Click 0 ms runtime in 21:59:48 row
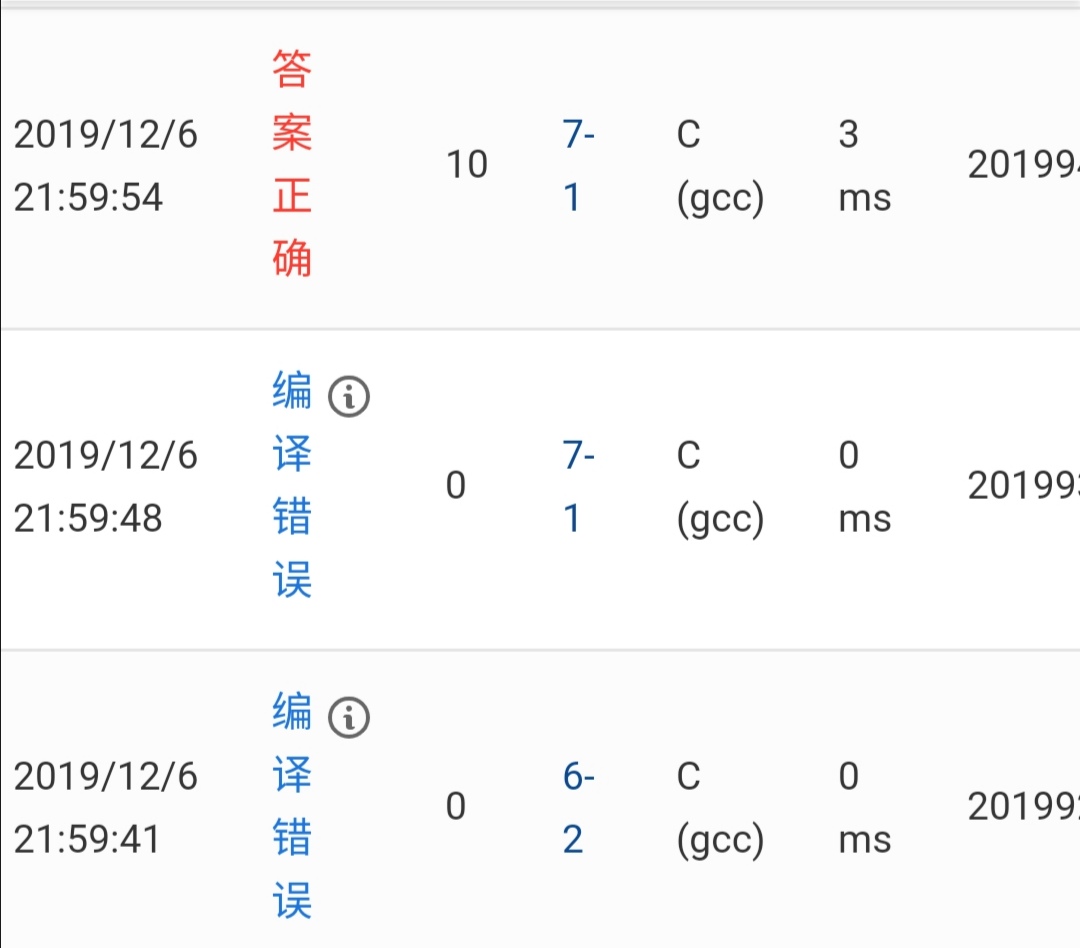The height and width of the screenshot is (948, 1080). [x=863, y=486]
